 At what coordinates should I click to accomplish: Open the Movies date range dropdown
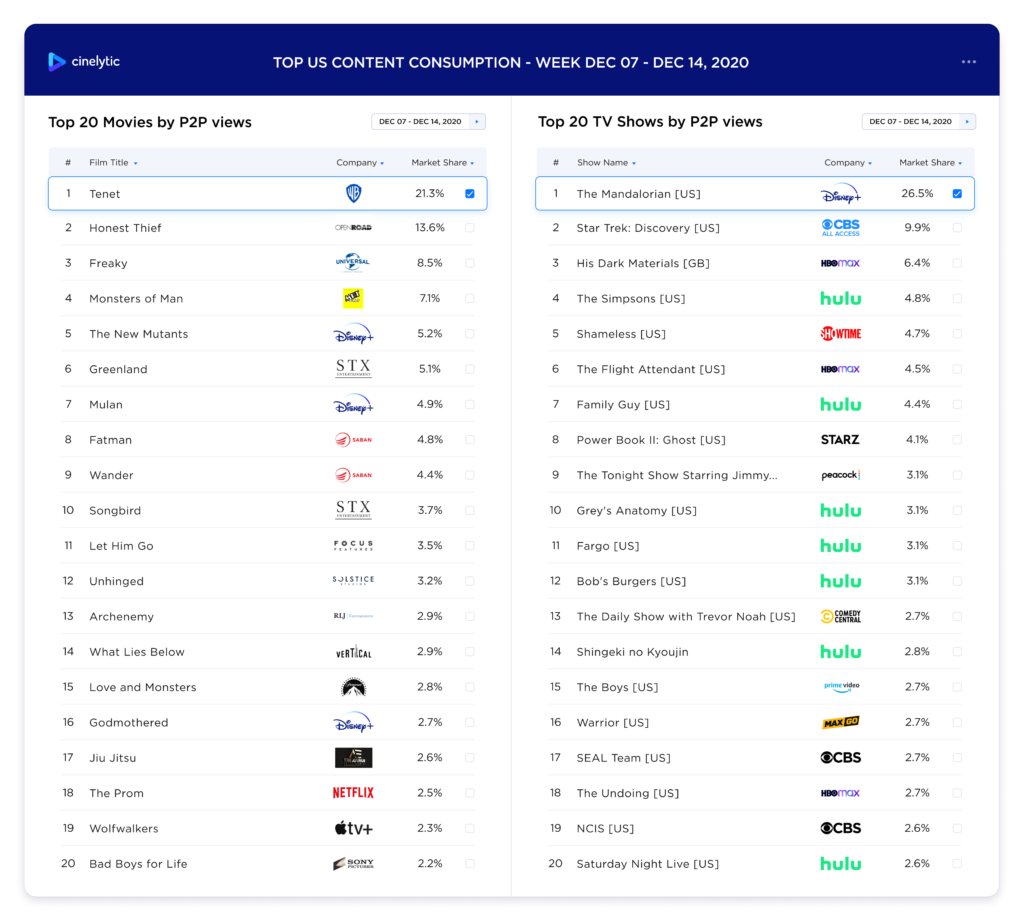click(x=428, y=121)
